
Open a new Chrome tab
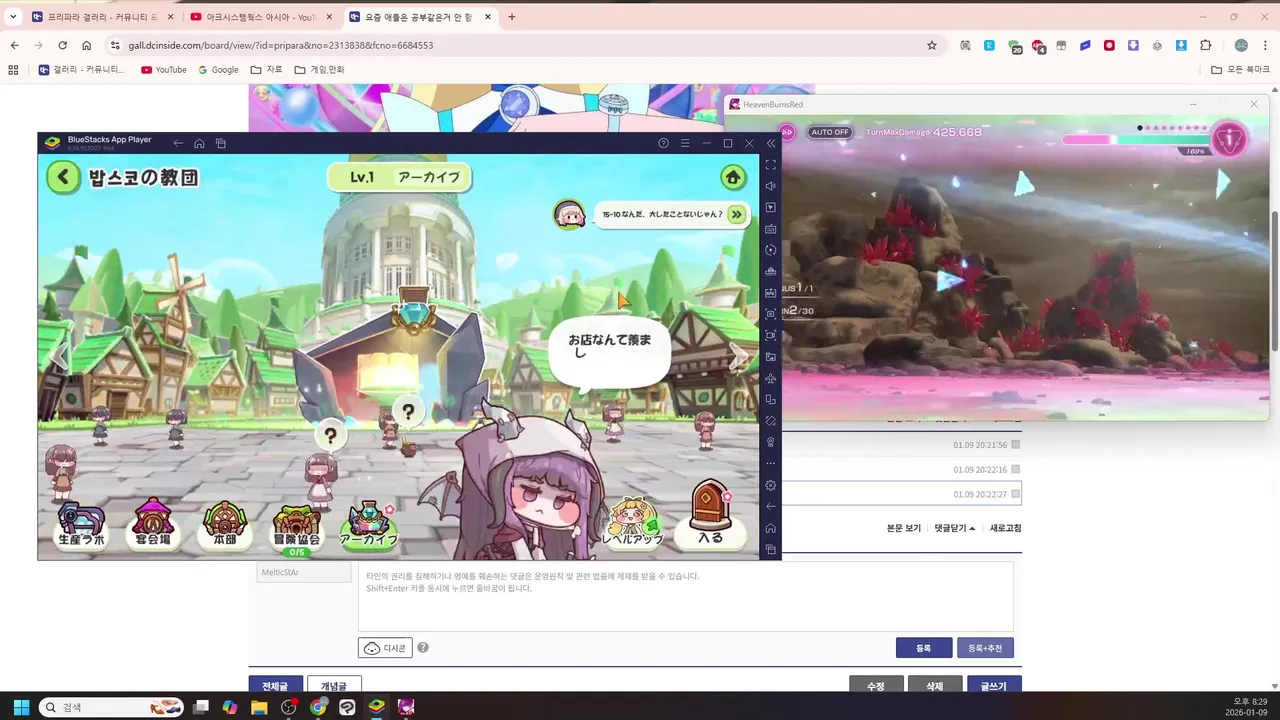click(x=512, y=17)
